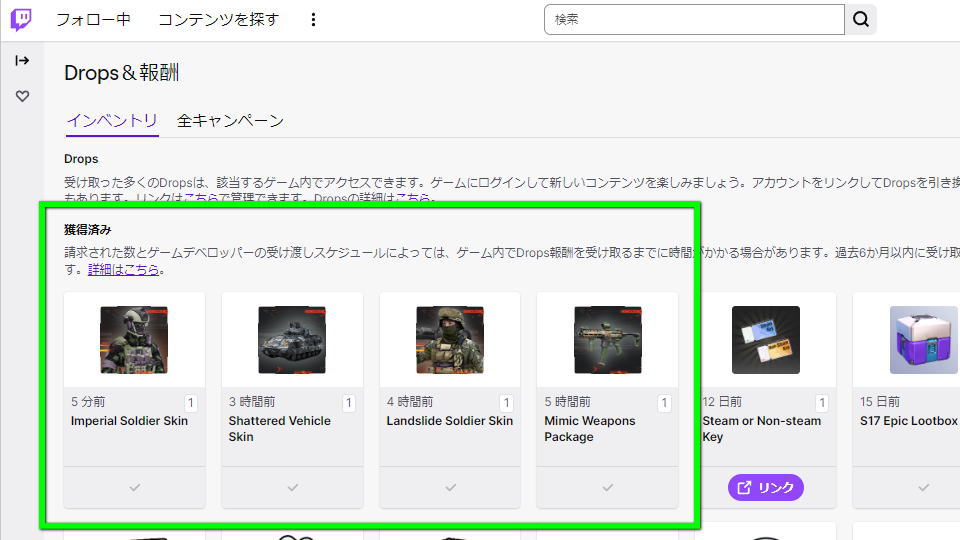Viewport: 960px width, 540px height.
Task: Open the S17 Epic Lootbox thumbnail
Action: pos(924,340)
